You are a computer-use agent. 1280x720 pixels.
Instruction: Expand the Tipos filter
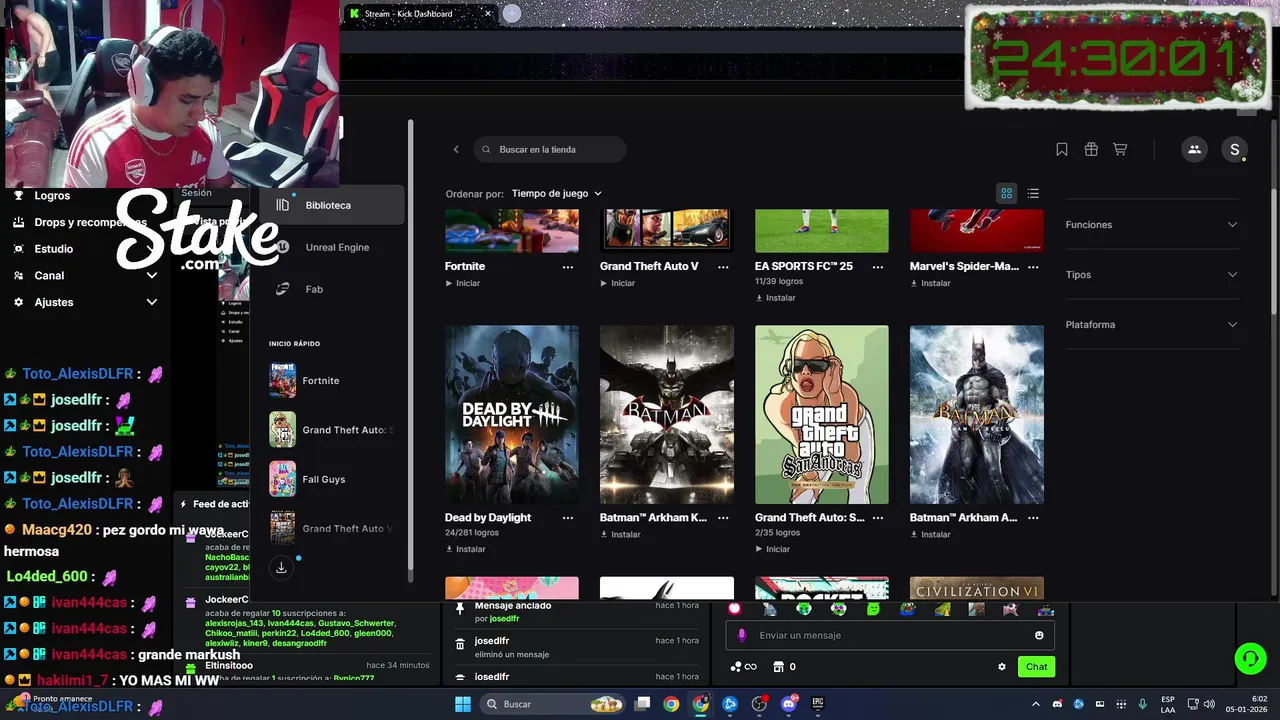pos(1152,275)
